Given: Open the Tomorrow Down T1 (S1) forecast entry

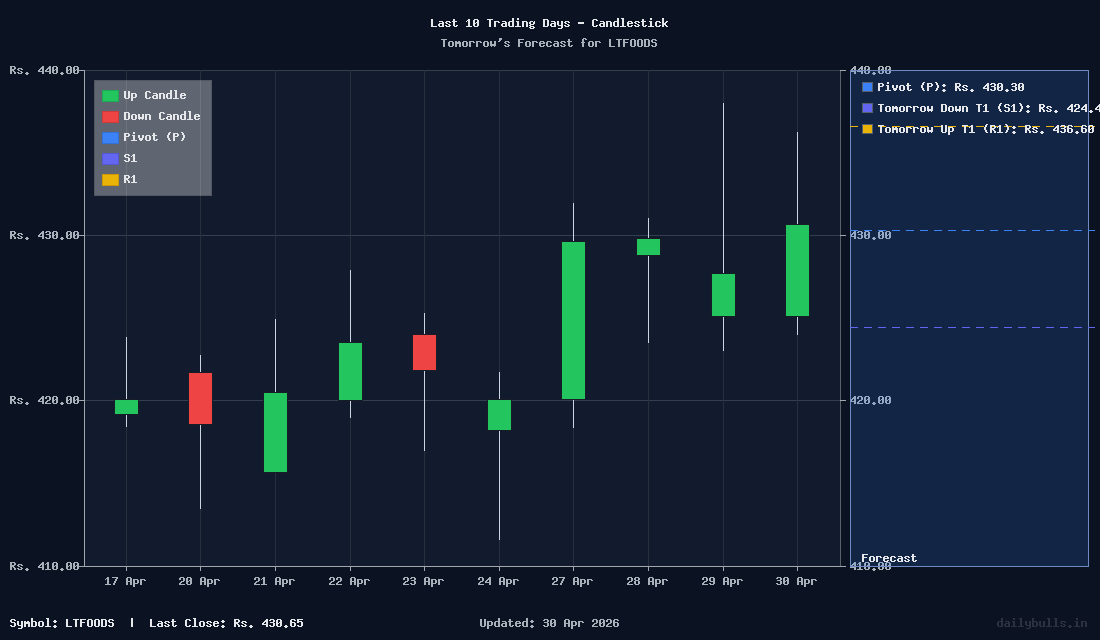Looking at the screenshot, I should click(975, 108).
